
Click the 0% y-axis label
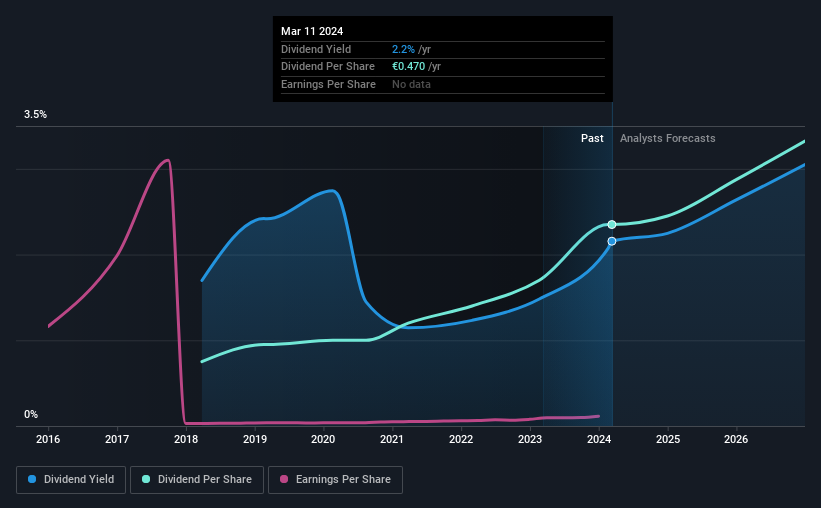(31, 414)
